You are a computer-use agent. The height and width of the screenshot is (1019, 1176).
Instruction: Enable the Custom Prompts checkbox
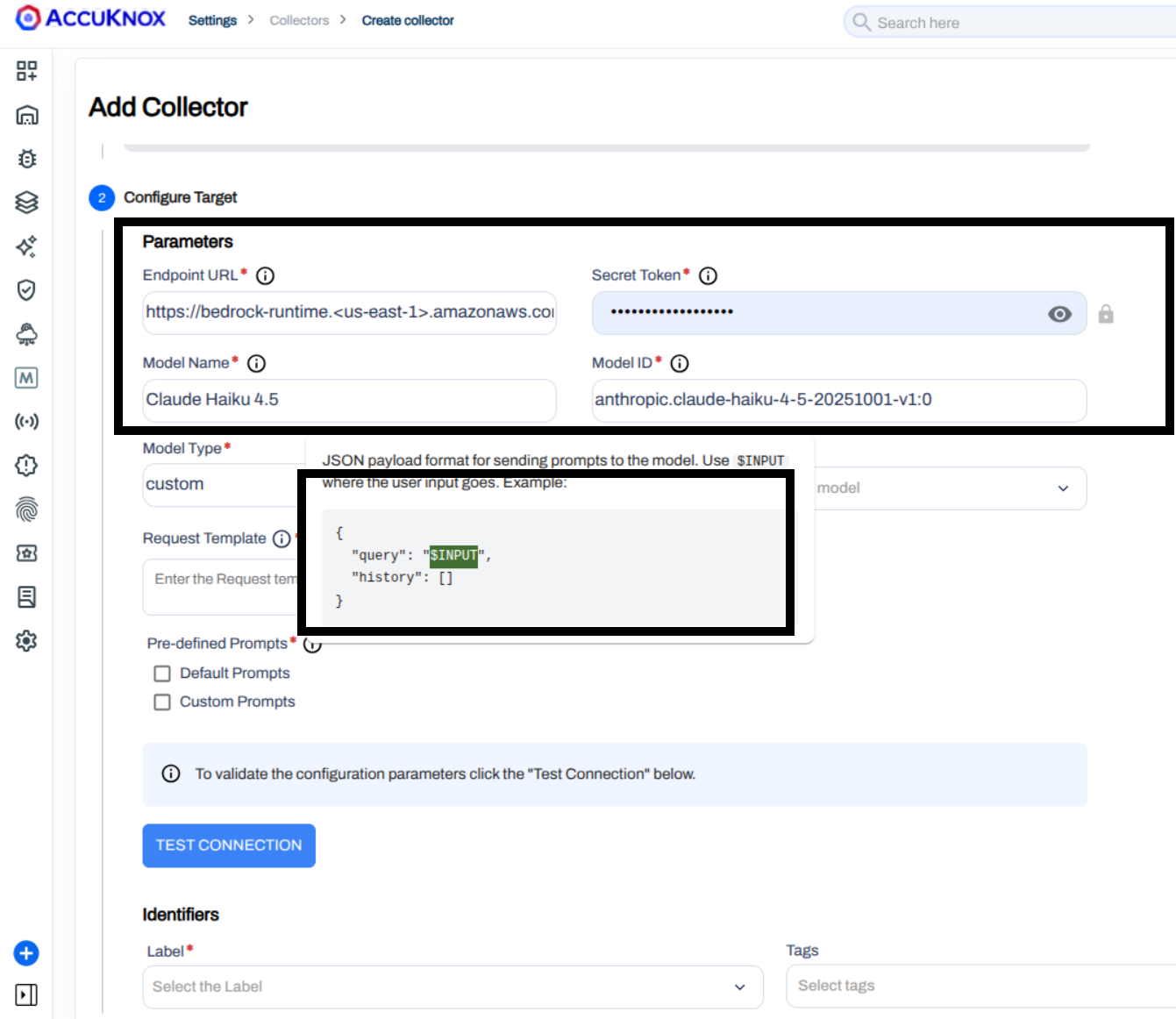[x=162, y=702]
